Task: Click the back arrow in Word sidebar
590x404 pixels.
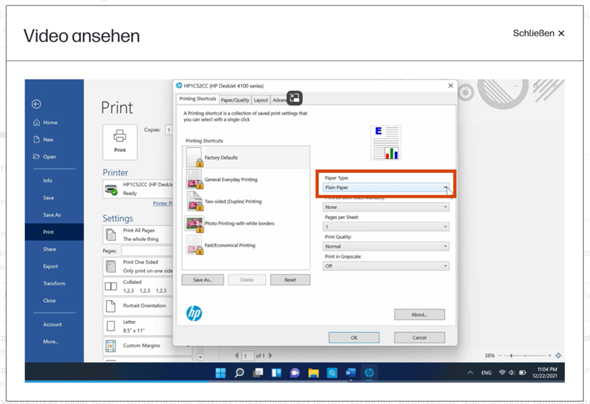Action: coord(36,104)
